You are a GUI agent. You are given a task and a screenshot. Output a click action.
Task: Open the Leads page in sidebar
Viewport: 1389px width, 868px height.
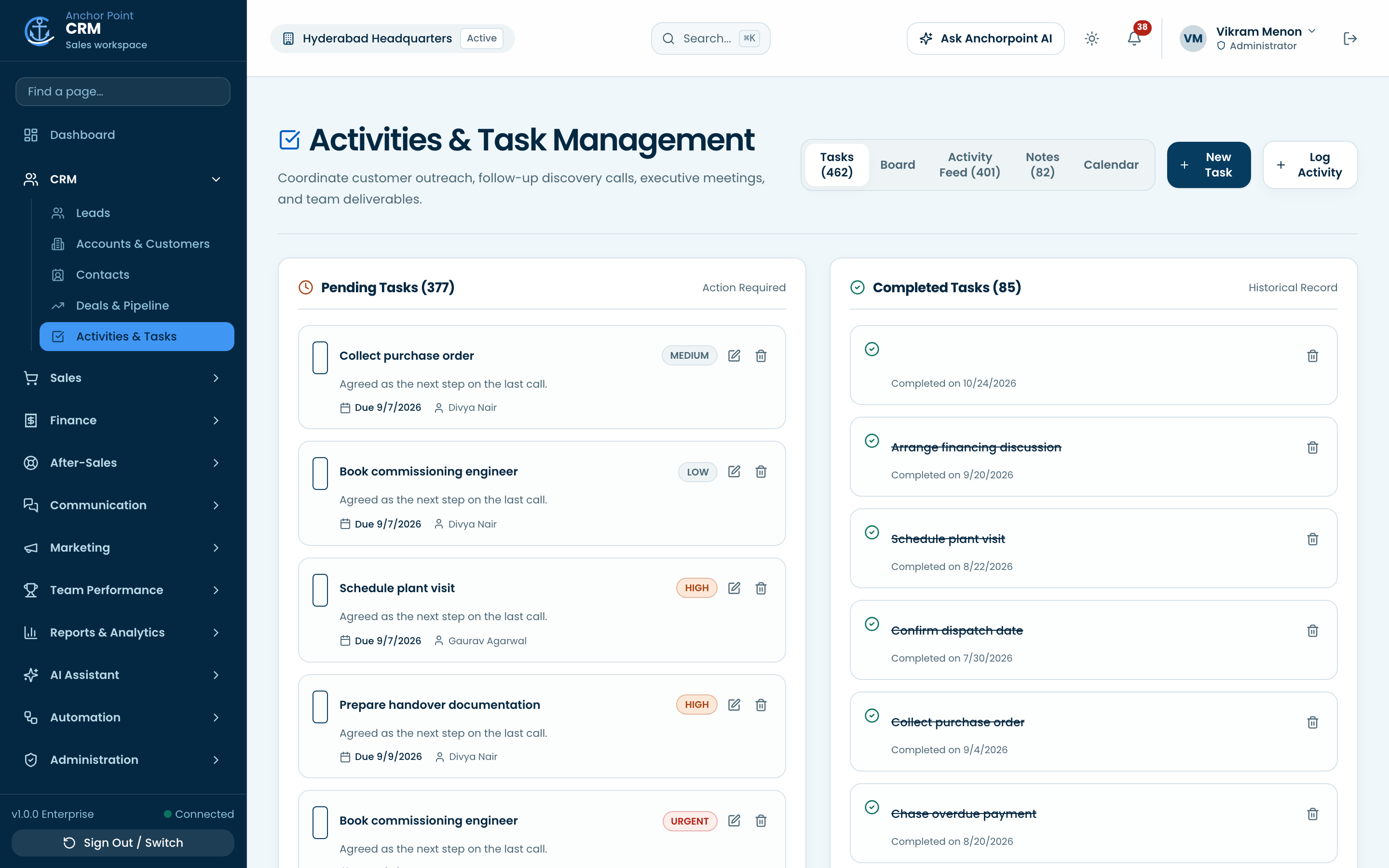pos(136,213)
